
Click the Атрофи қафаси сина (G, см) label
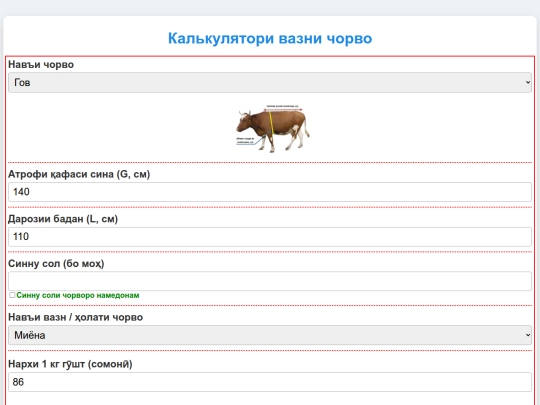pyautogui.click(x=79, y=174)
